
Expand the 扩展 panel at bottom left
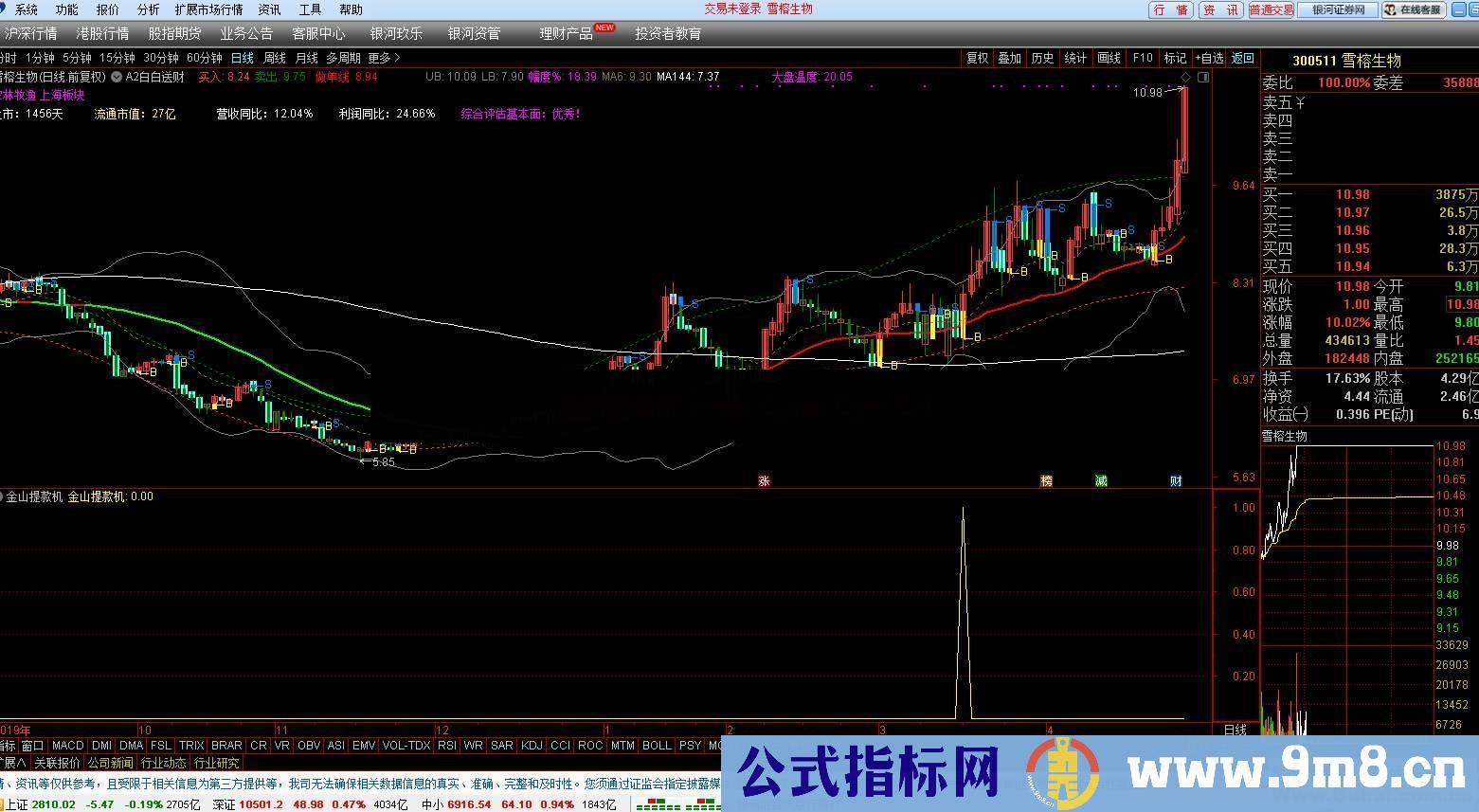pos(14,762)
